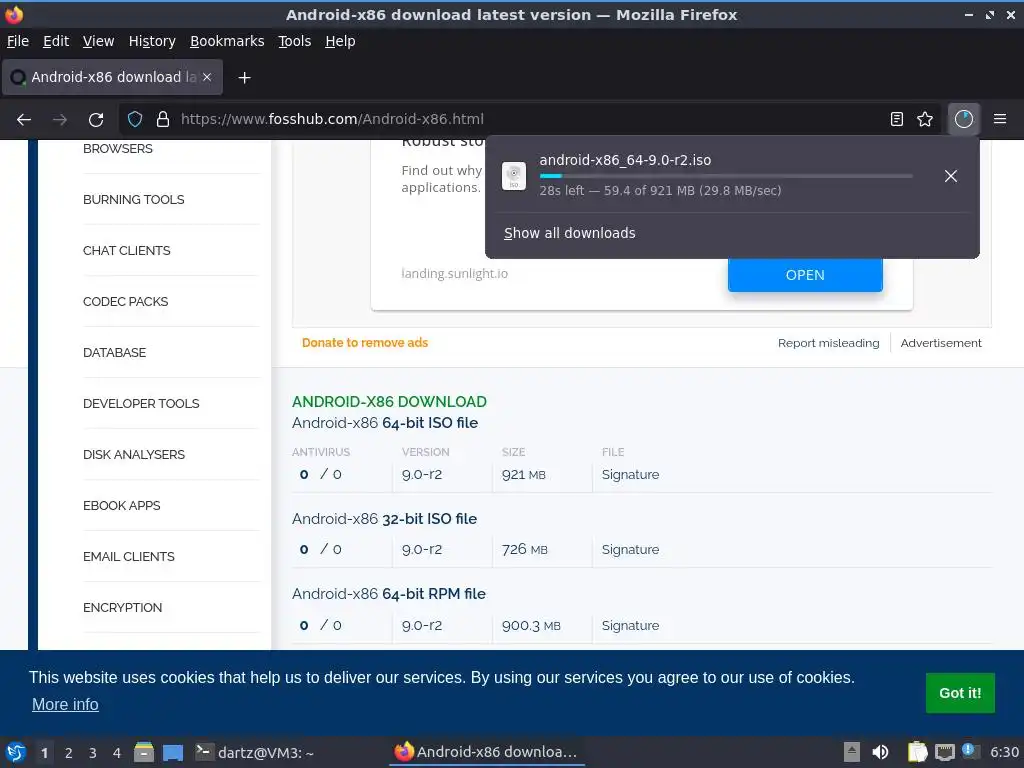Close the Android-x86 download tab

click(207, 77)
